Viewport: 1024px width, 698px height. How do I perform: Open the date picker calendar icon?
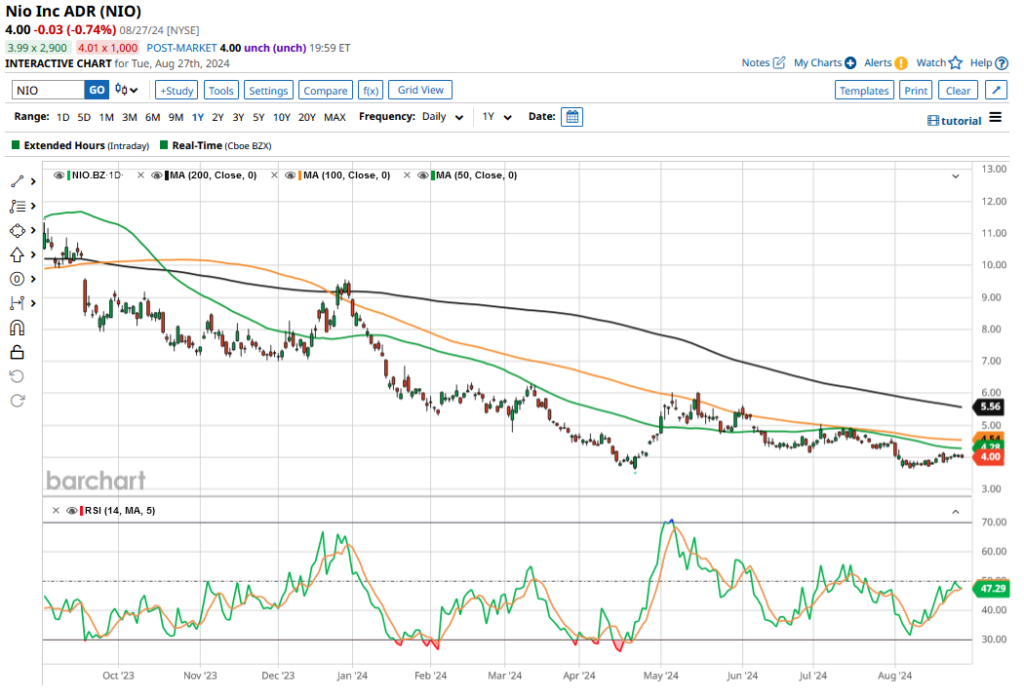(x=571, y=117)
